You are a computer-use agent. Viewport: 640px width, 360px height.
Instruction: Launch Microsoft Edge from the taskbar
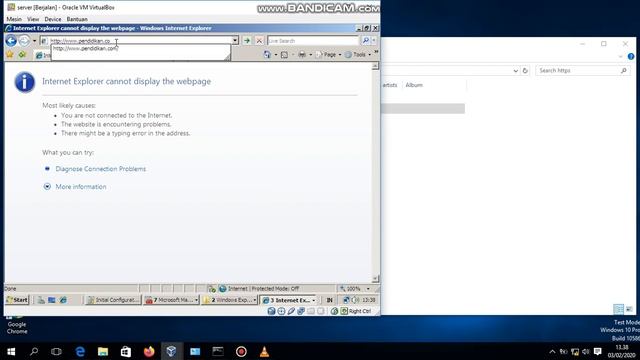(x=80, y=351)
